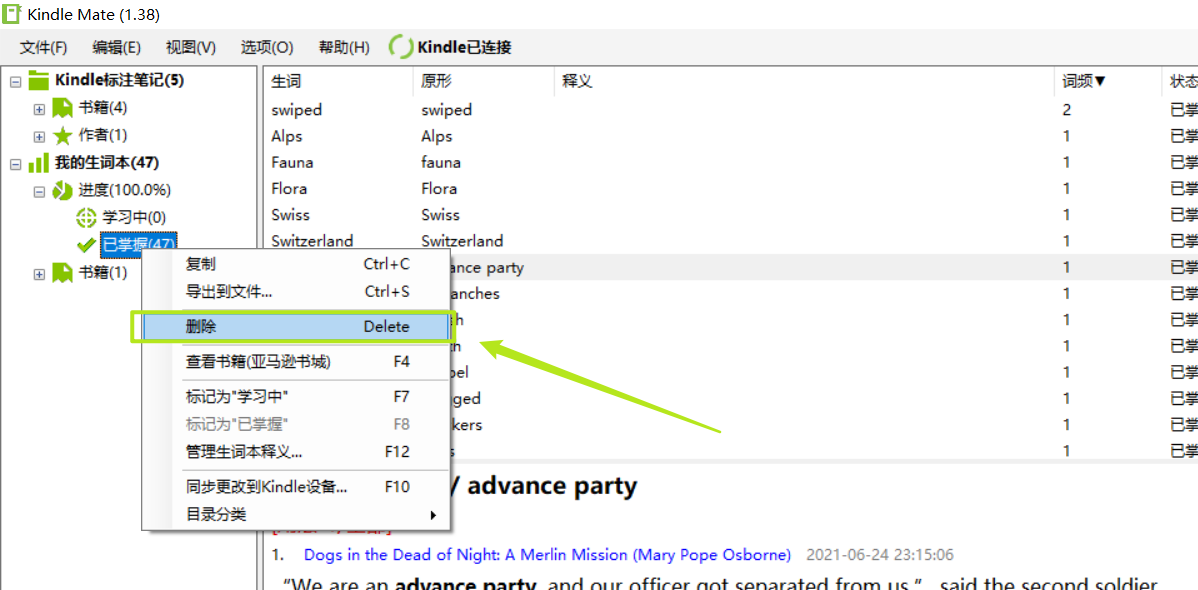Click the timestamp 2021-06-24 23:15:06
This screenshot has width=1198, height=590.
879,555
